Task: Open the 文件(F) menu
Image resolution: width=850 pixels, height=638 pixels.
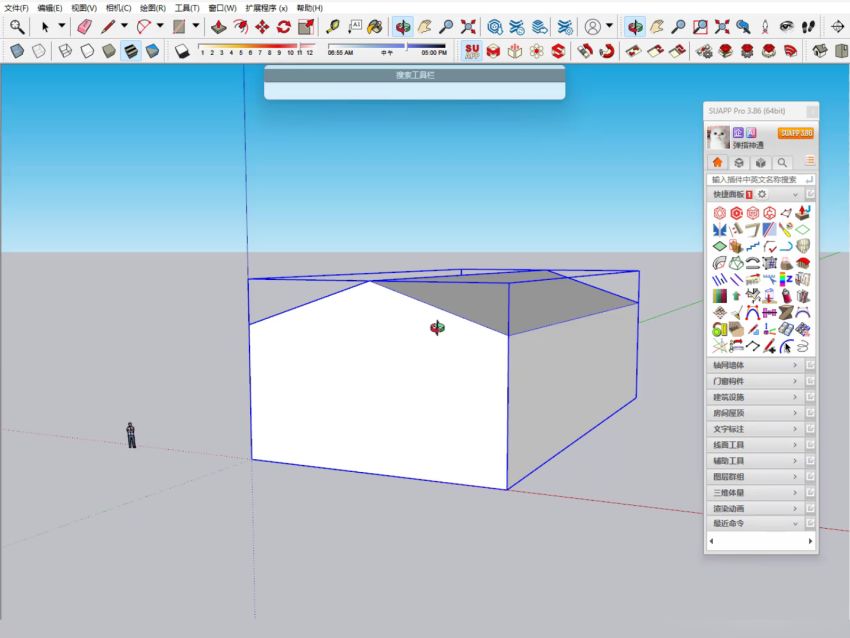Action: click(x=16, y=8)
